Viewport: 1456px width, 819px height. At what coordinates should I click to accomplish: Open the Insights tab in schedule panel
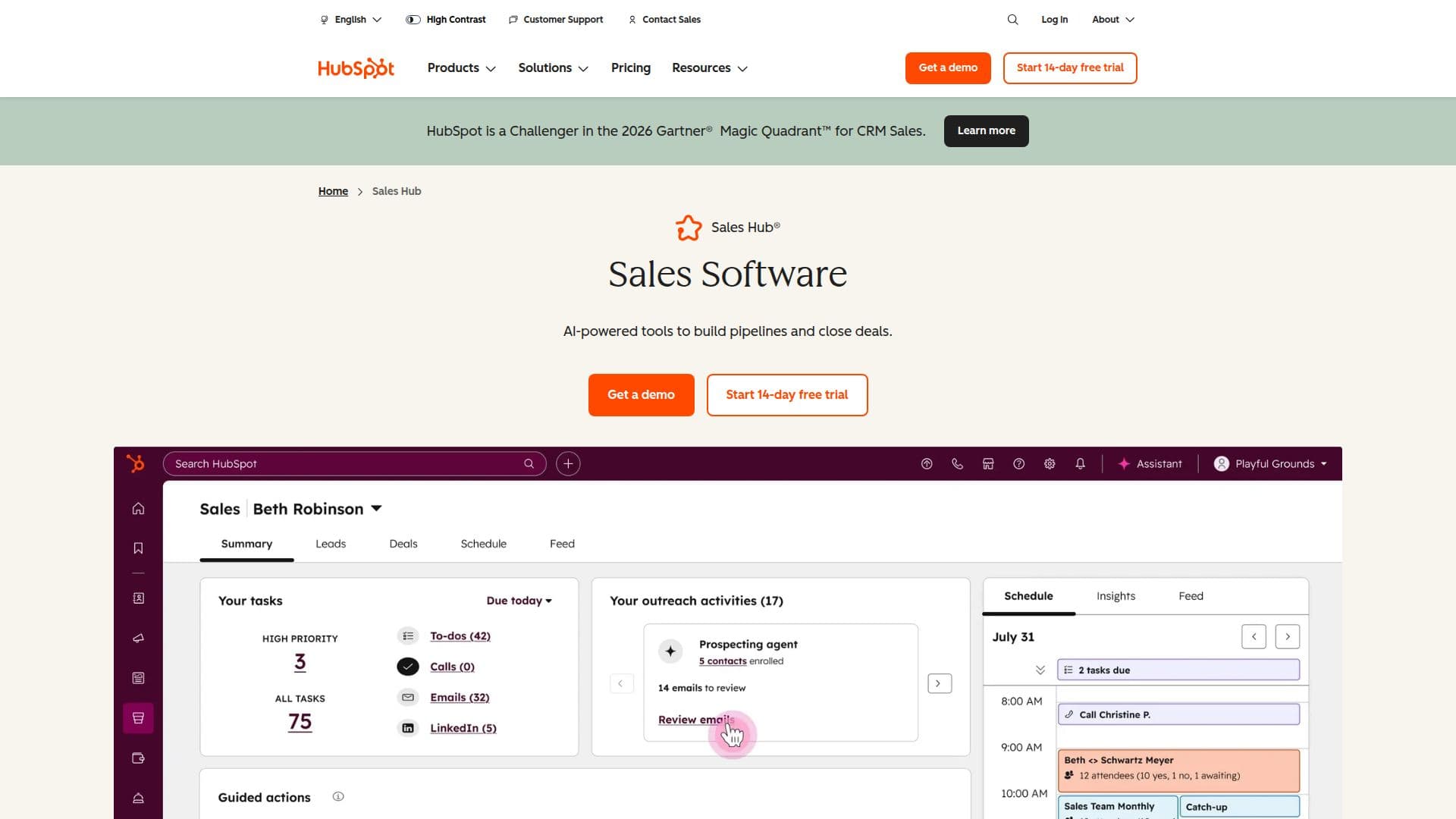point(1116,596)
